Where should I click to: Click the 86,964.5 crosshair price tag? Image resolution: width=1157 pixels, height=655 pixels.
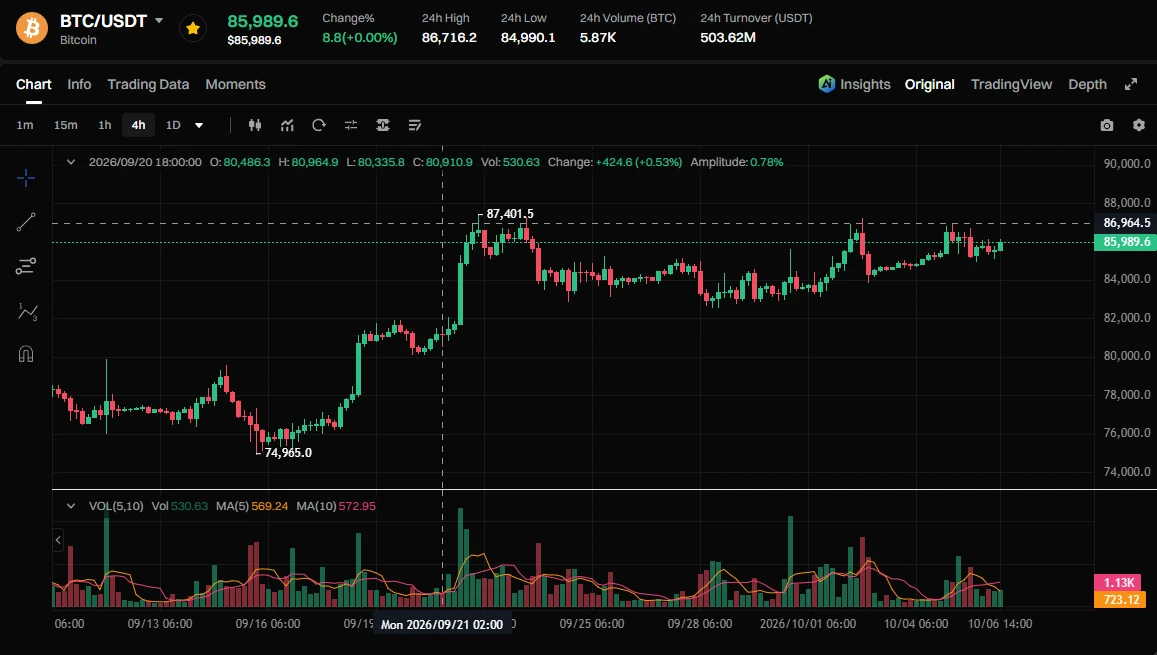pos(1126,223)
